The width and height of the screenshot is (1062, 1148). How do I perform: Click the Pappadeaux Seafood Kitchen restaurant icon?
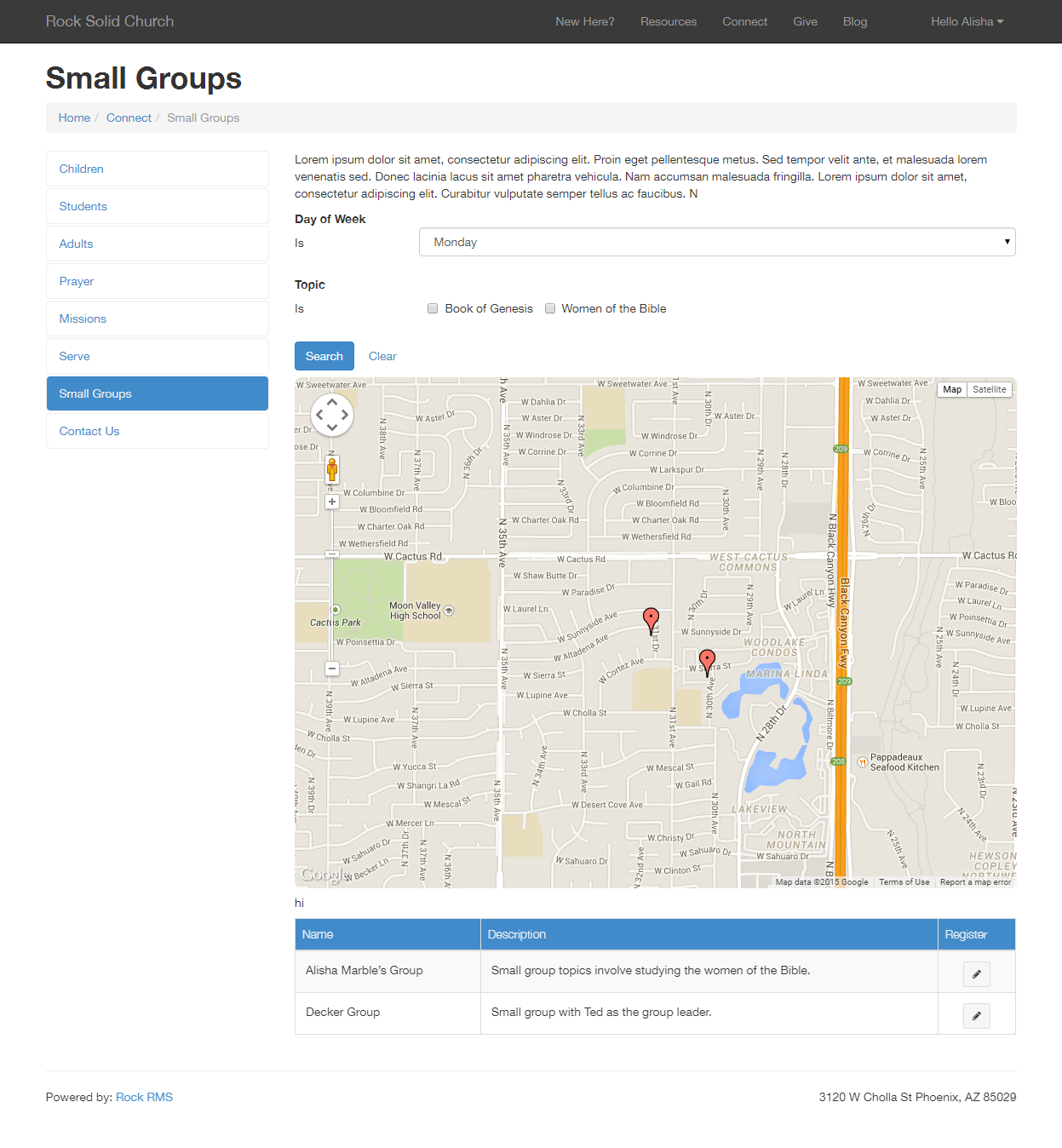pyautogui.click(x=862, y=761)
